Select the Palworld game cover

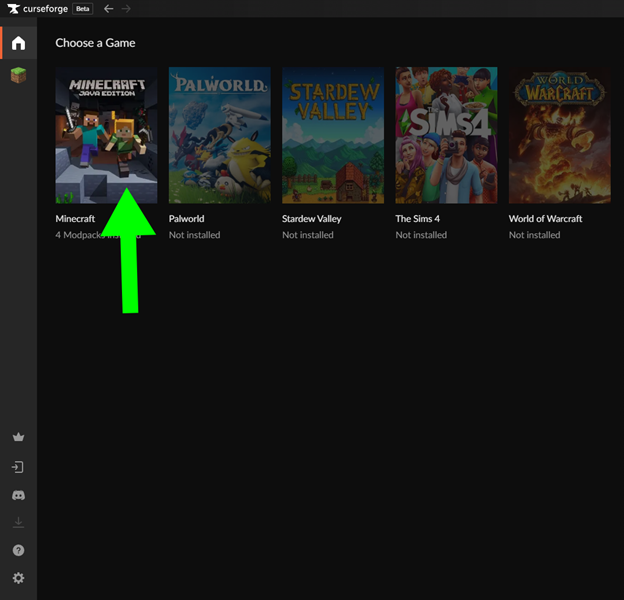coord(220,135)
